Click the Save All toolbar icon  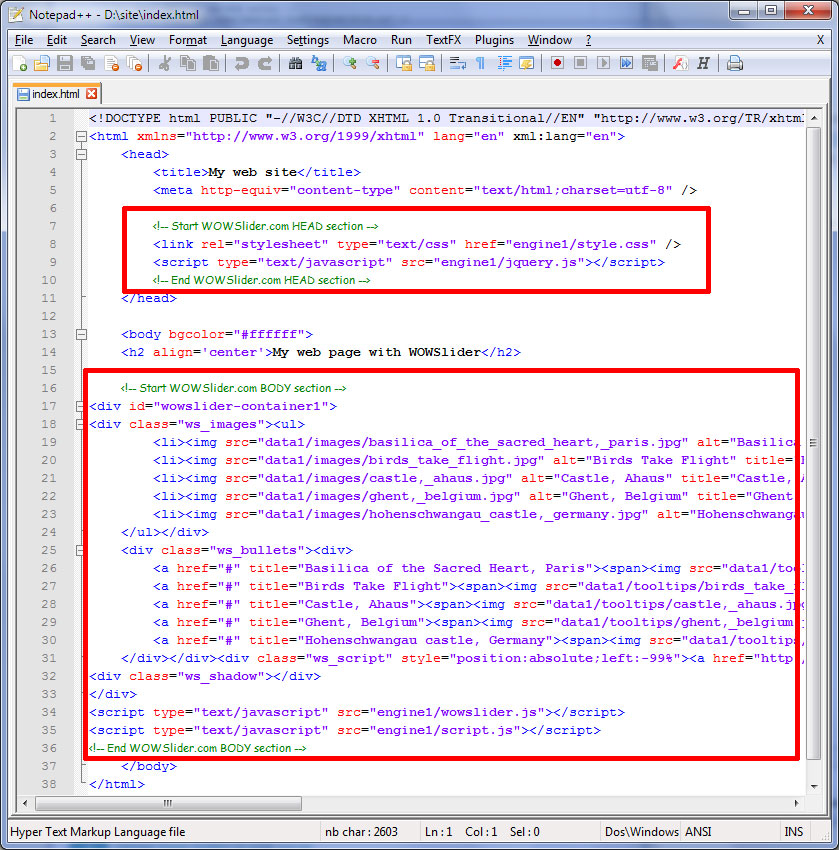pos(88,63)
